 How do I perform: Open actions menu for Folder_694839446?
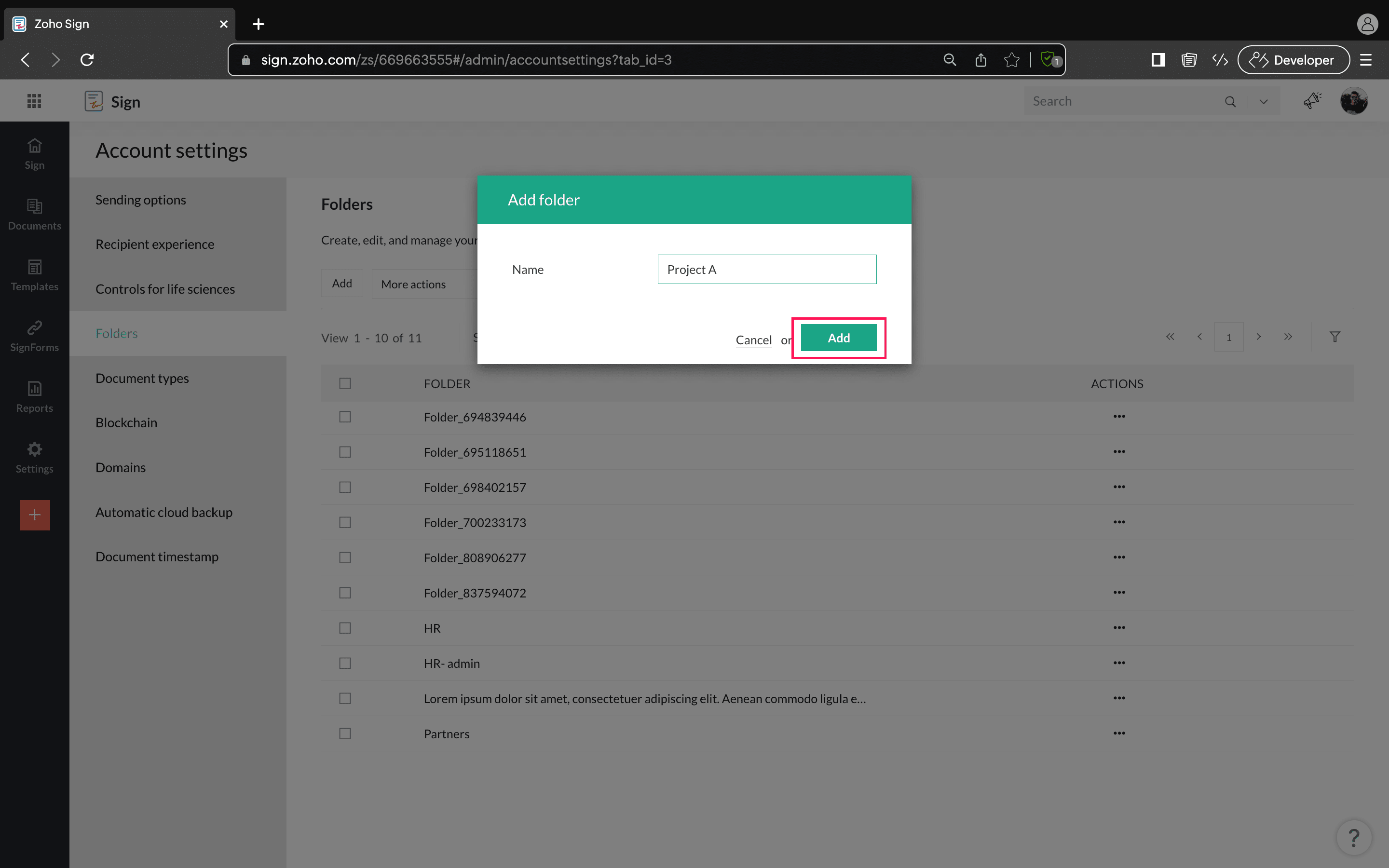point(1118,416)
